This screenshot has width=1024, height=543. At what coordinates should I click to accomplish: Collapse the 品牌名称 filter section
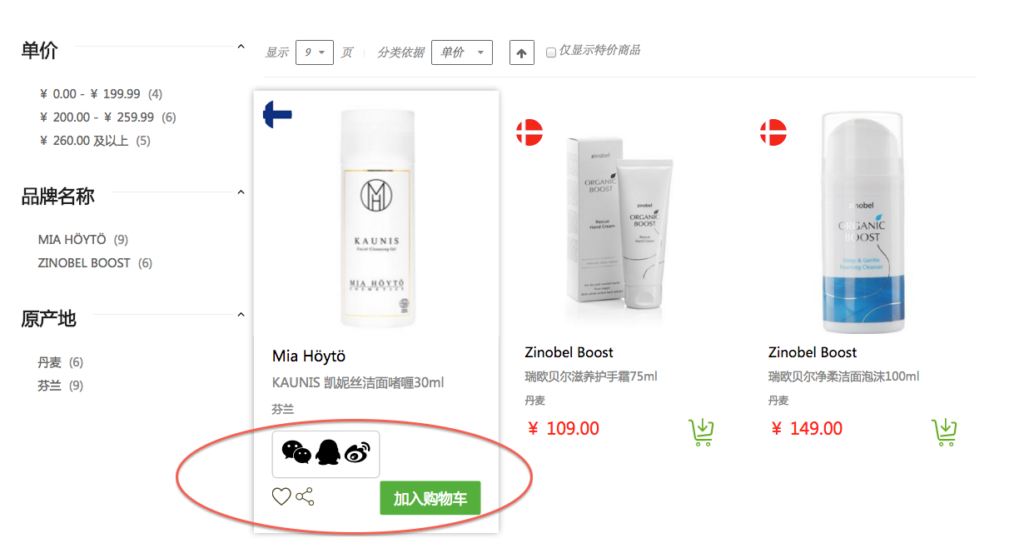pos(240,193)
